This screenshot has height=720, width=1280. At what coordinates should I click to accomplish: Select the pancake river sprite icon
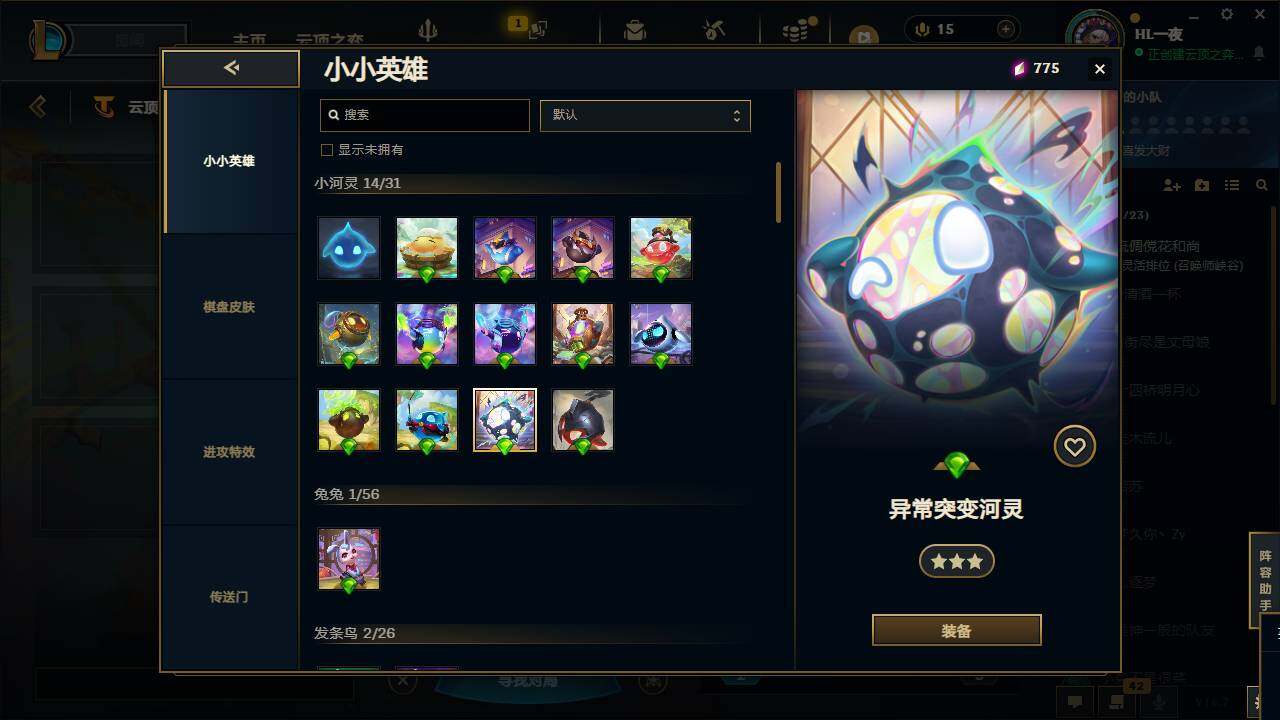(427, 248)
